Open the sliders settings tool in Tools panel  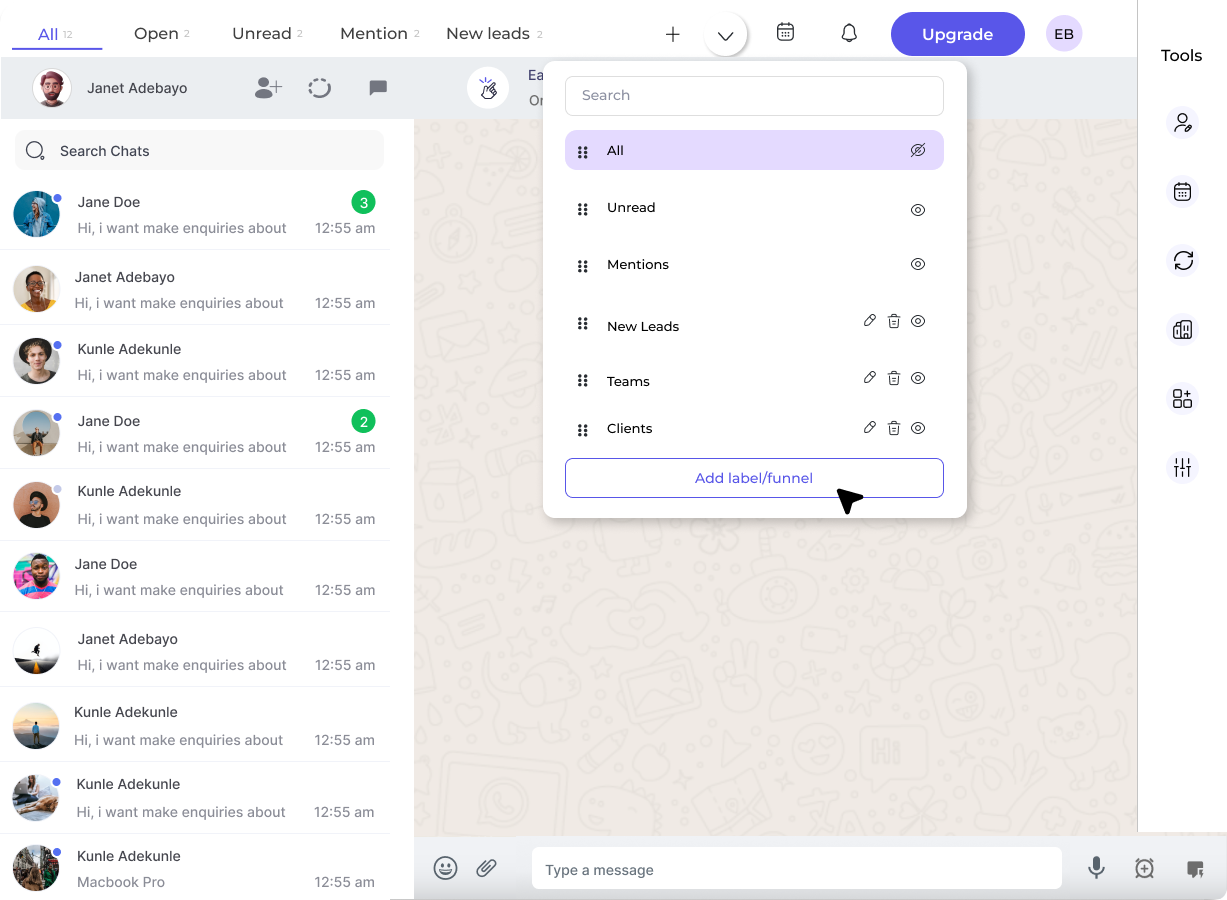point(1183,467)
